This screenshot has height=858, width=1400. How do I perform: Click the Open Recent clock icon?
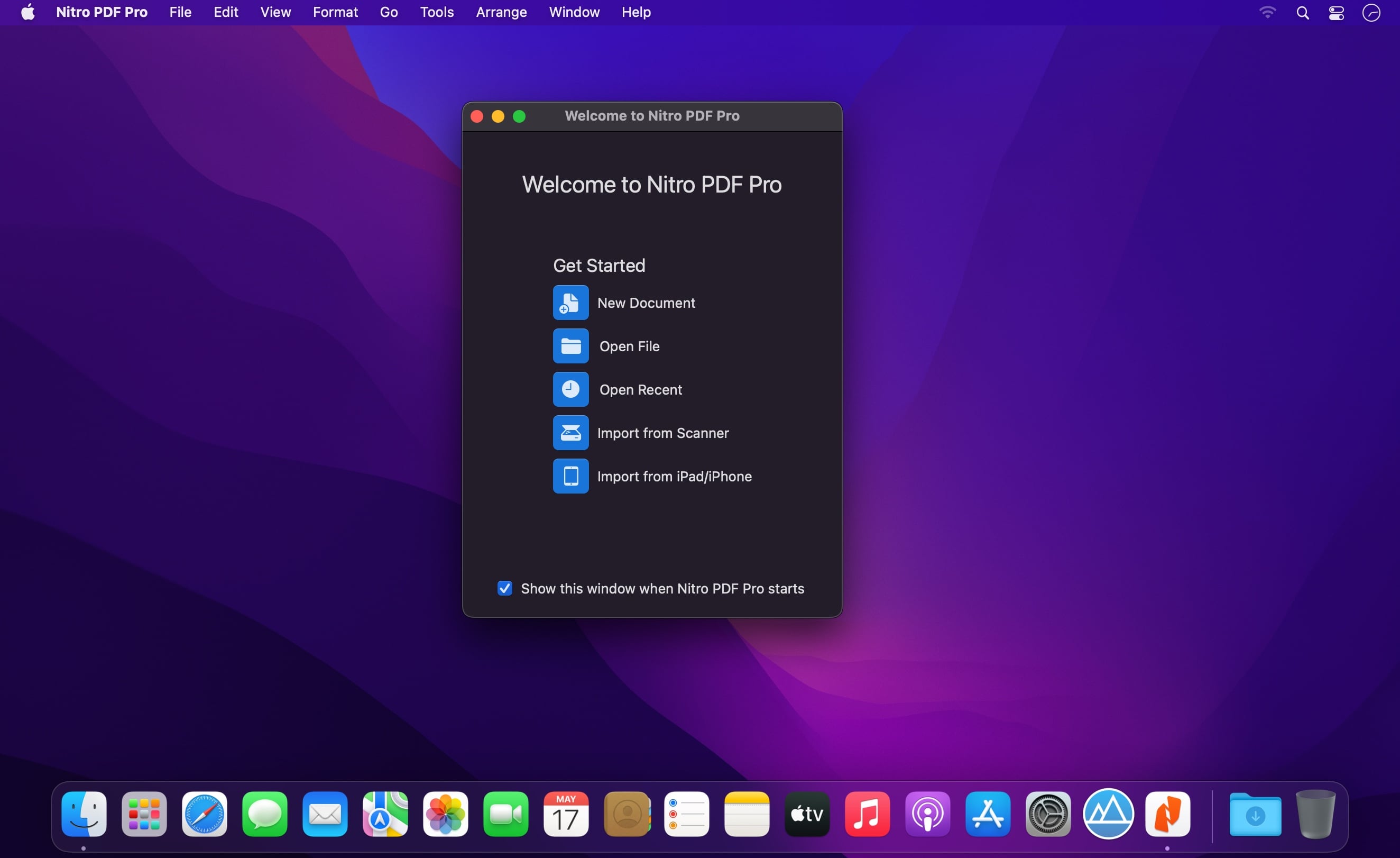tap(570, 389)
